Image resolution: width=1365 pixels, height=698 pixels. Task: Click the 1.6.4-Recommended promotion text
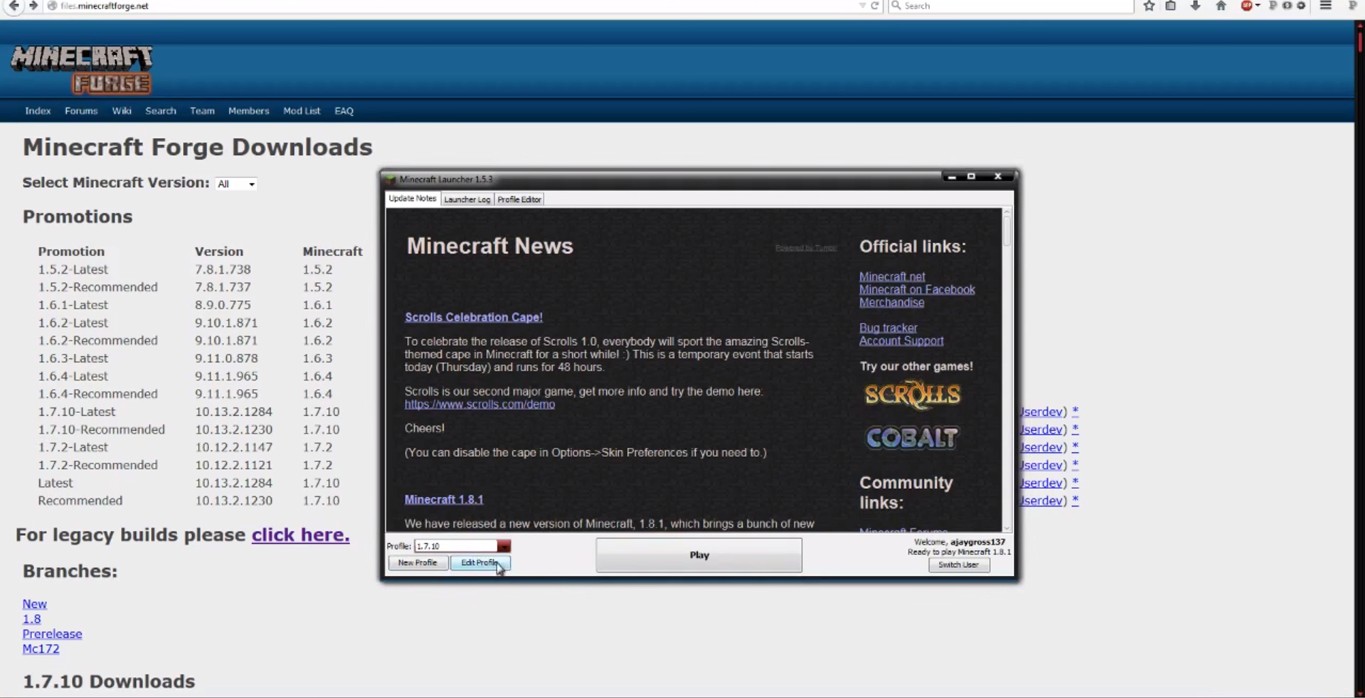tap(98, 394)
